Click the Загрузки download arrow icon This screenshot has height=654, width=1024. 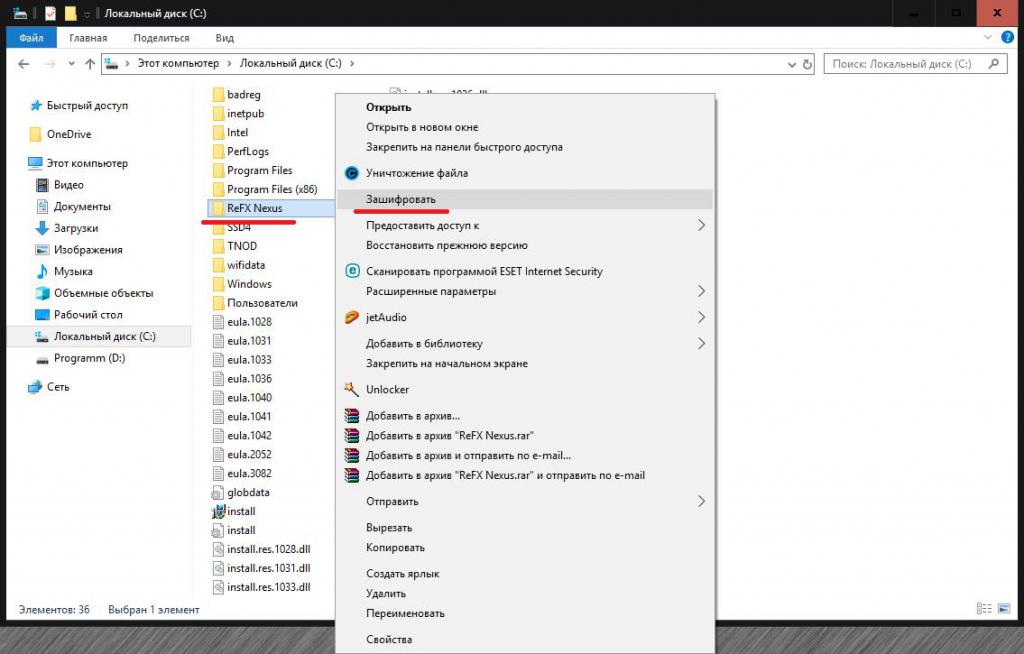tap(42, 228)
